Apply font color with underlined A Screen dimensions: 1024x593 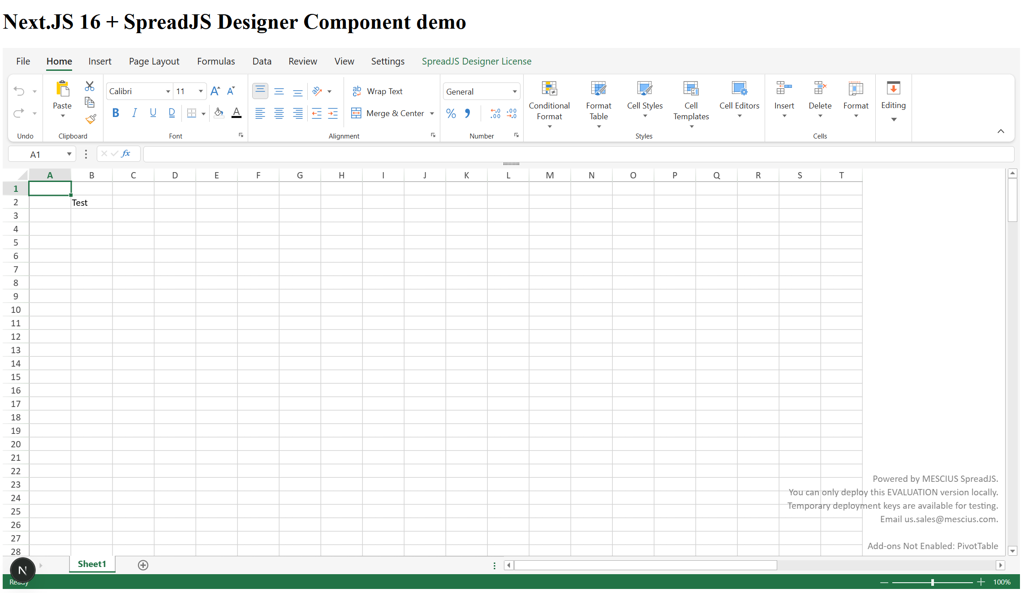236,113
